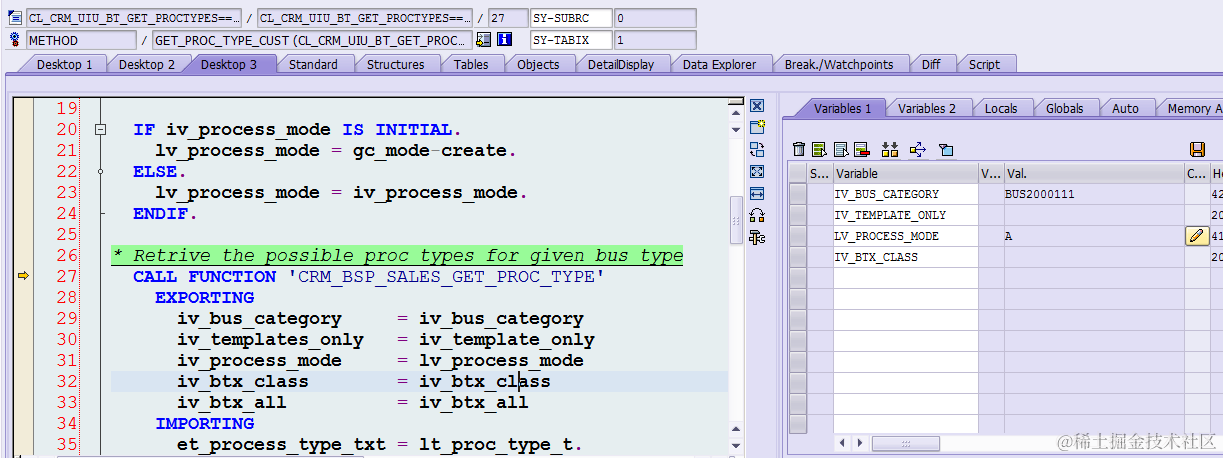
Task: Click the program document icon at top left
Action: (x=15, y=18)
